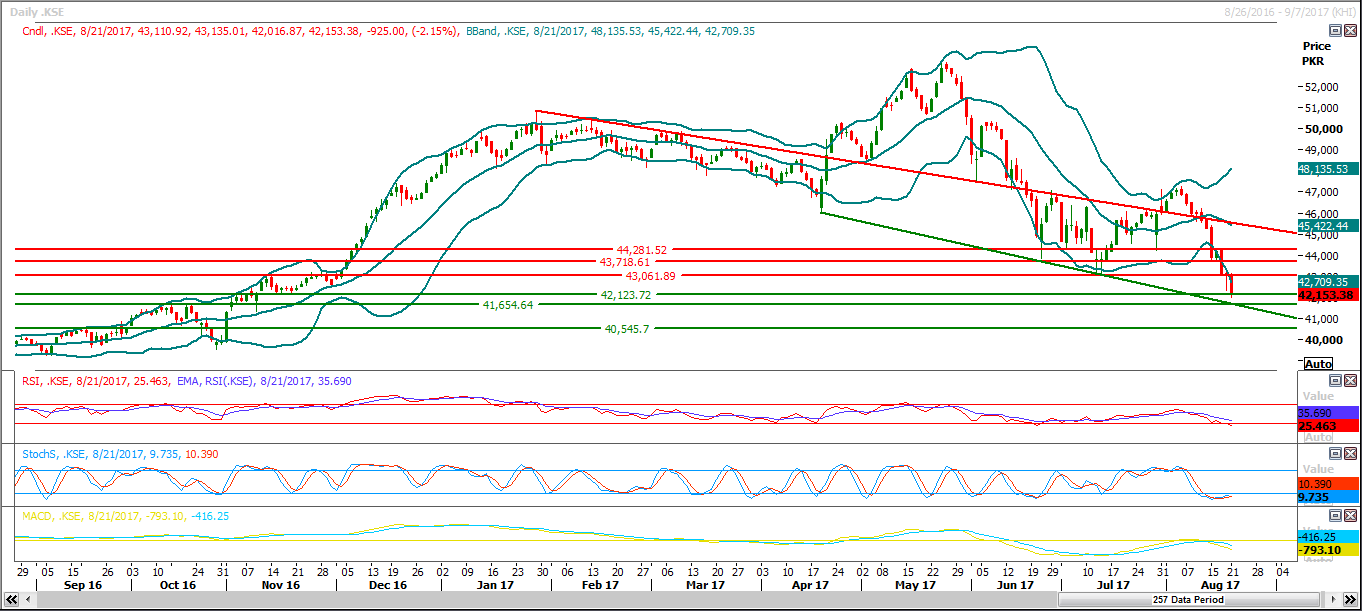Maximize the main price chart pane
This screenshot has height=611, width=1362.
coord(1334,31)
